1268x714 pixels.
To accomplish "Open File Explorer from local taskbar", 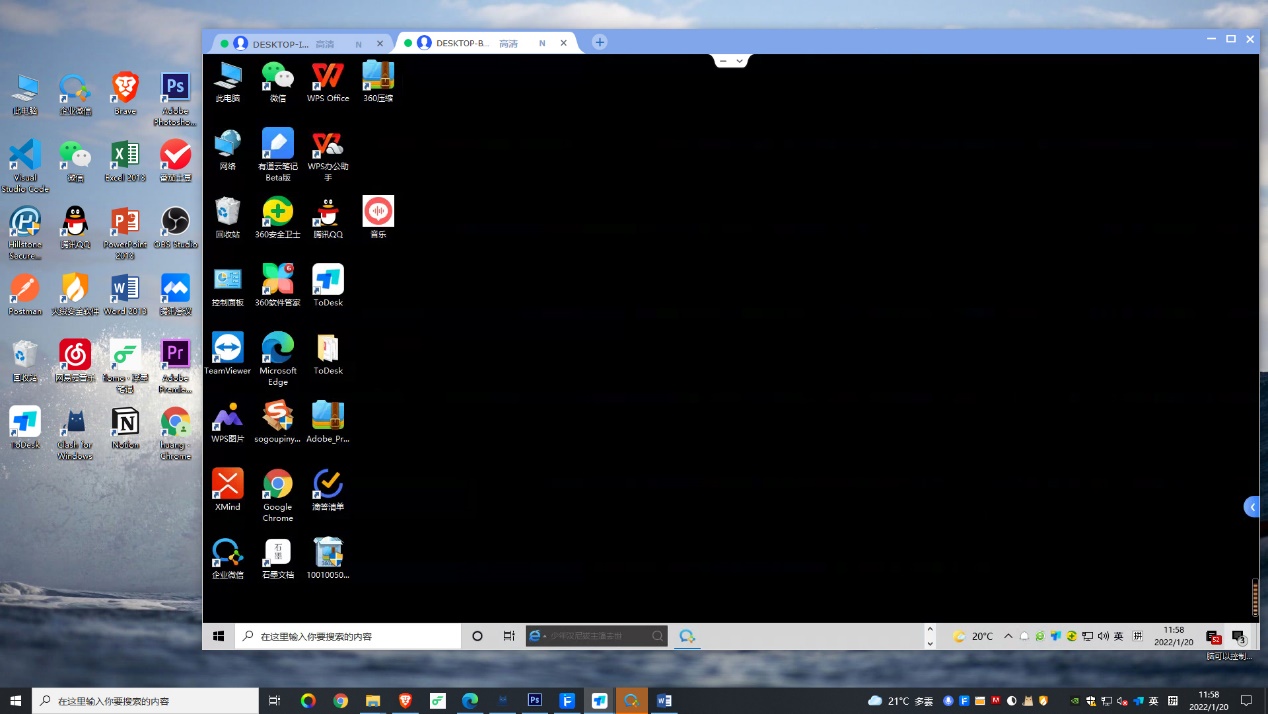I will coord(372,701).
